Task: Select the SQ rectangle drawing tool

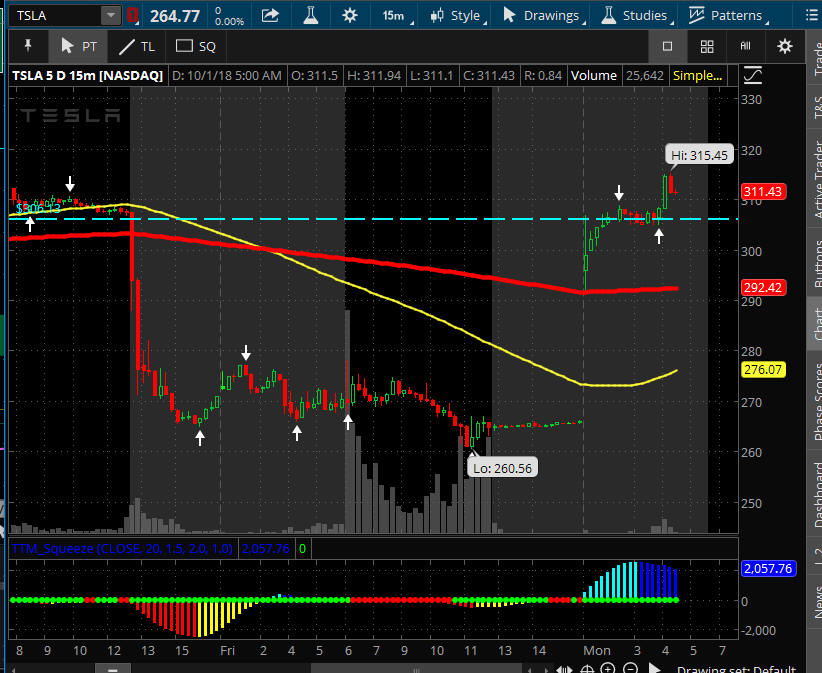Action: 195,46
